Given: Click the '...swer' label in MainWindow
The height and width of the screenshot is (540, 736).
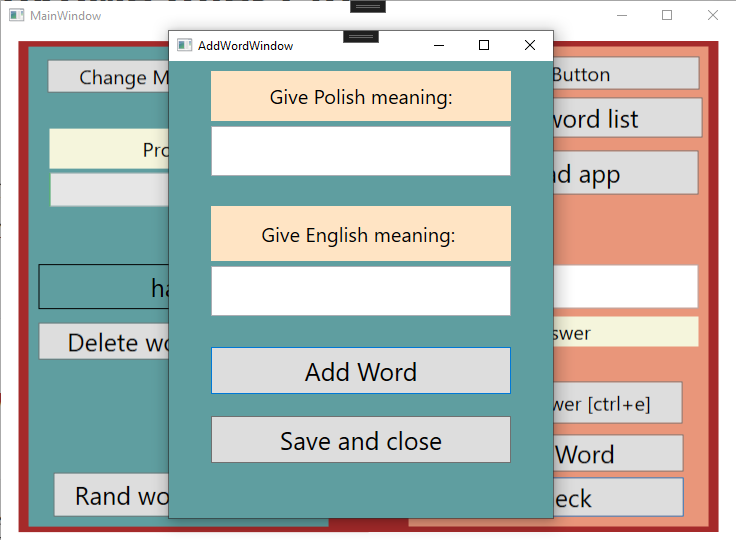Looking at the screenshot, I should (626, 332).
